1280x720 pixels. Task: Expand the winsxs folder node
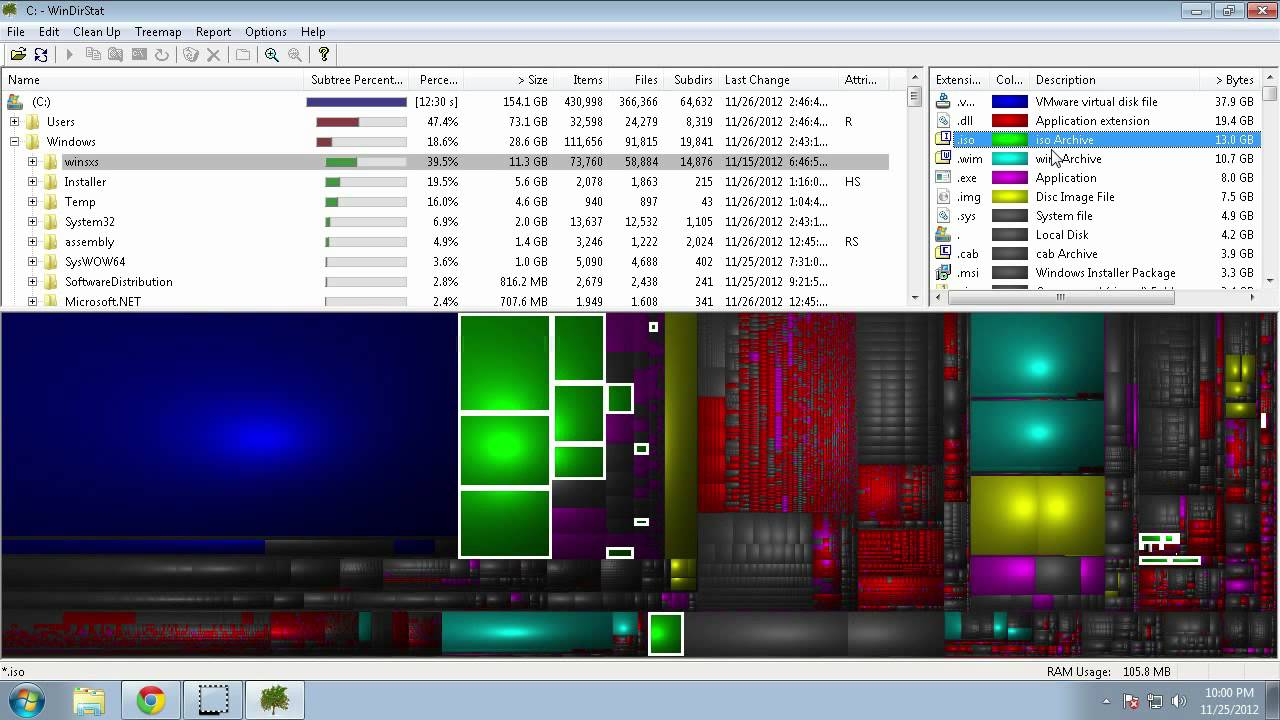point(32,162)
